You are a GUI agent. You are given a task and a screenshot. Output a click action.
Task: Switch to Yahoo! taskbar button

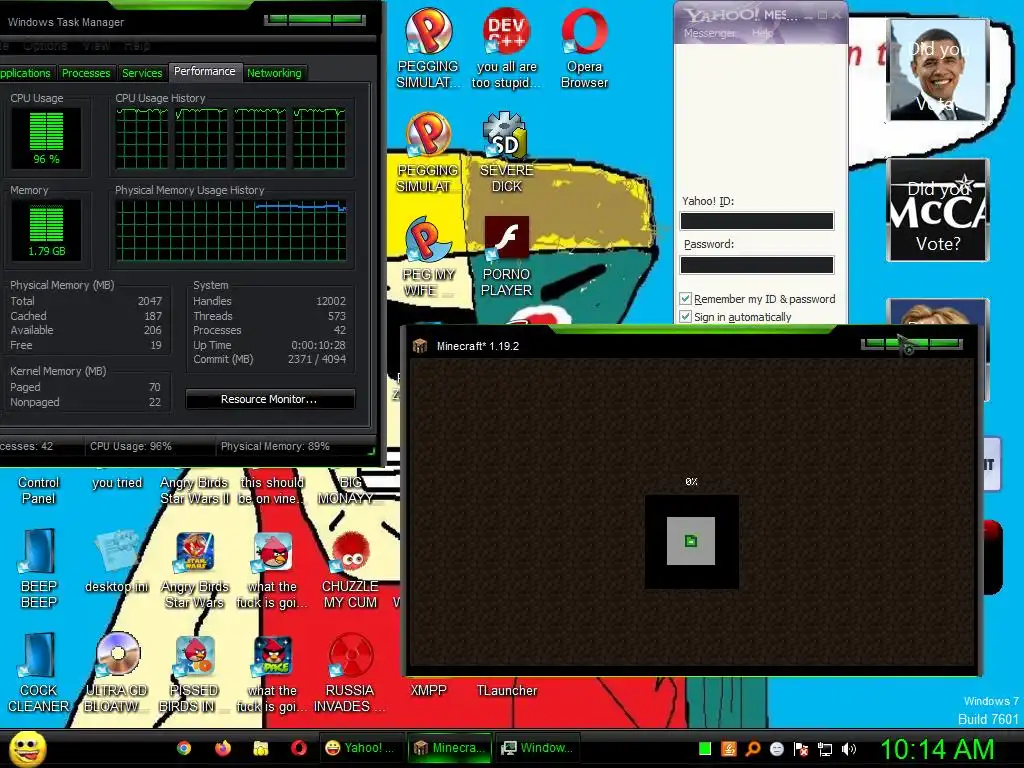click(360, 748)
